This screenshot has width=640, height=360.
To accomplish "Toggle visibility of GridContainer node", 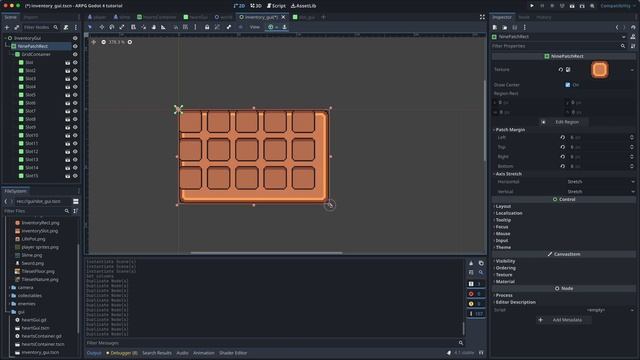I will 75,54.
